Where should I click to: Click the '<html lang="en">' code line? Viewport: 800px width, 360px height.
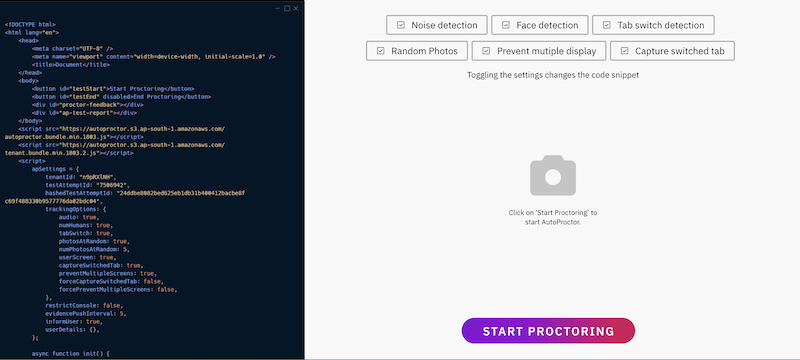click(x=32, y=32)
